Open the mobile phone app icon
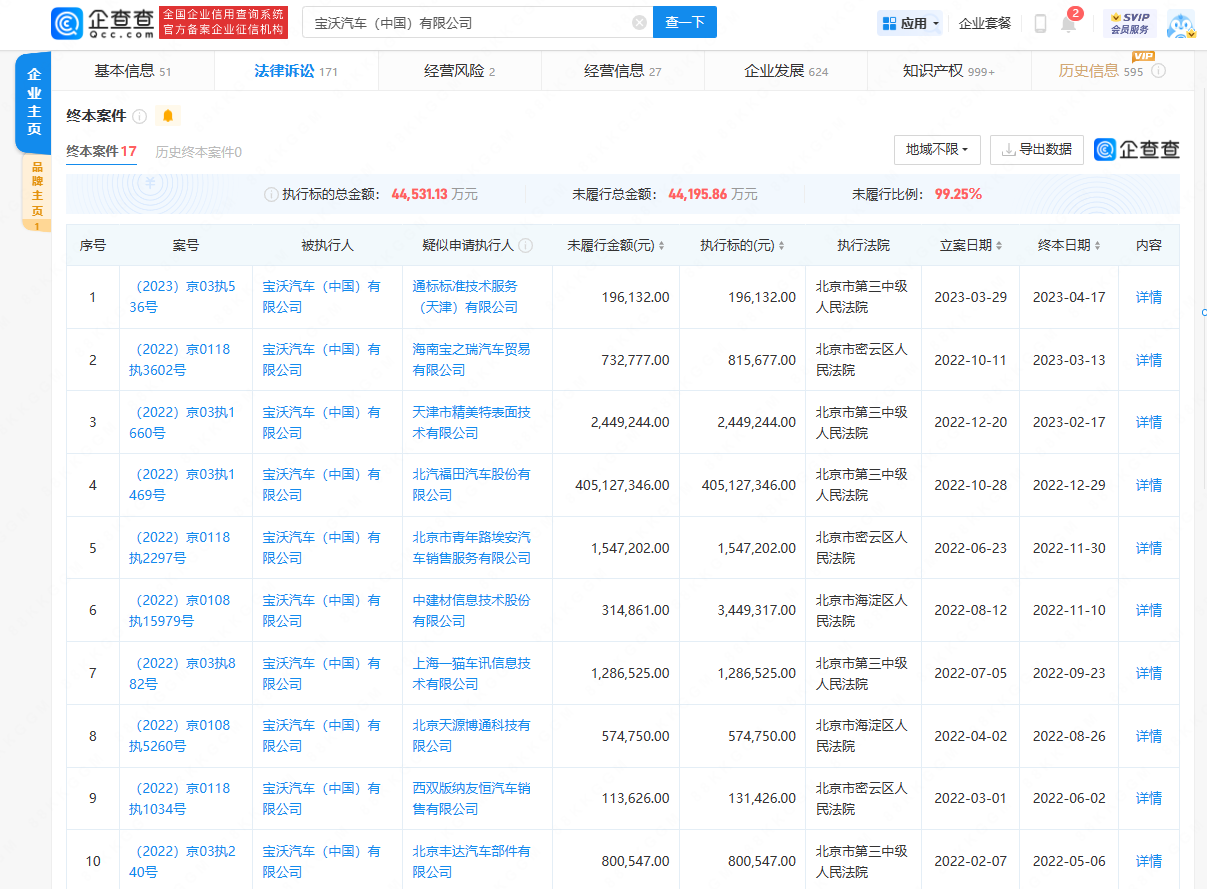Screen dimensions: 1207x889 [1040, 23]
